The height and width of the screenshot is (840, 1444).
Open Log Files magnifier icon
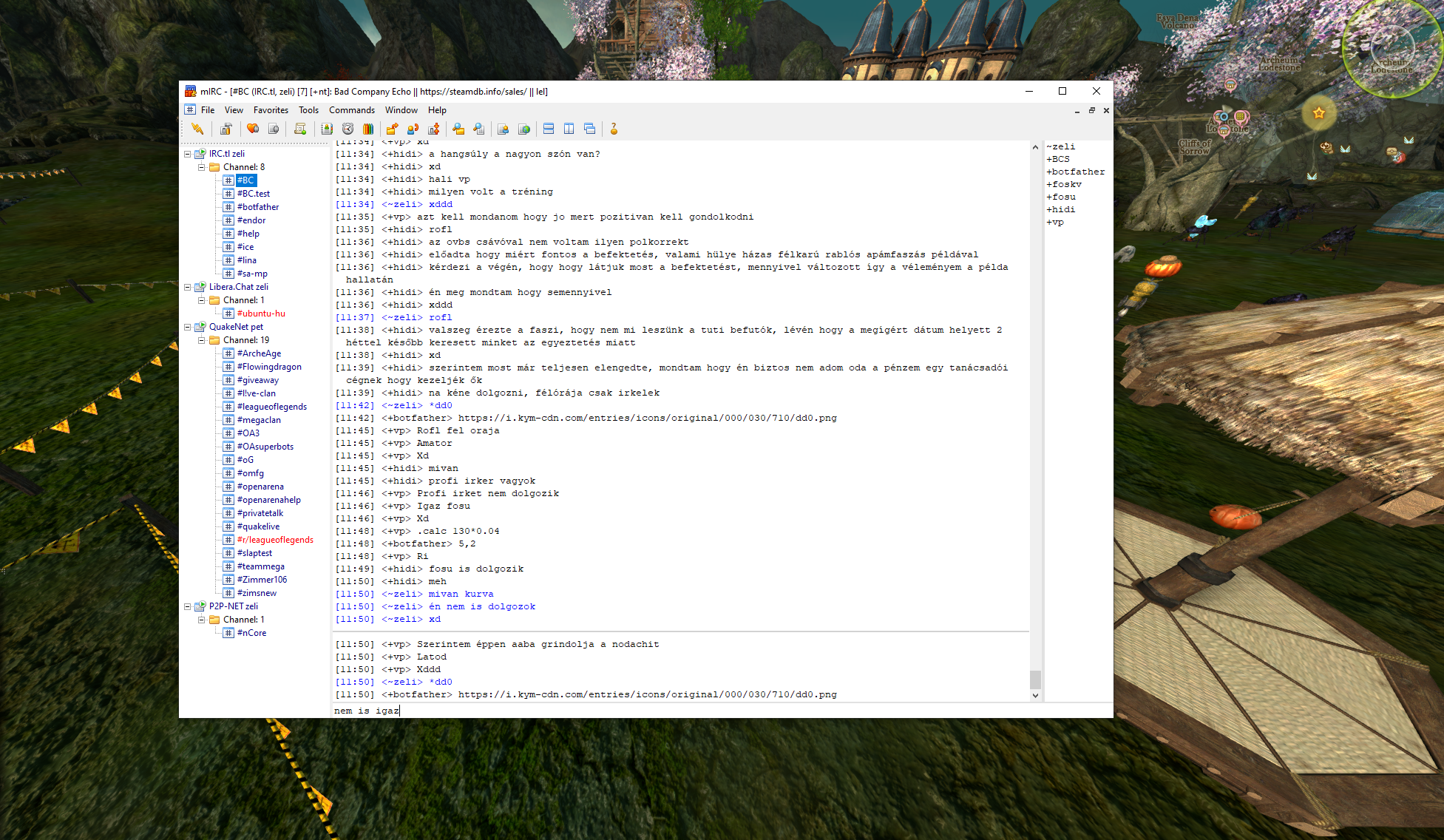pyautogui.click(x=479, y=129)
